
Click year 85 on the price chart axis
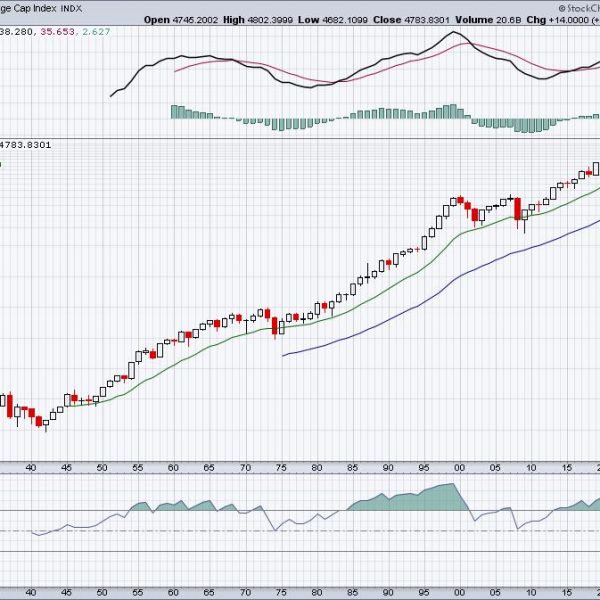point(352,468)
